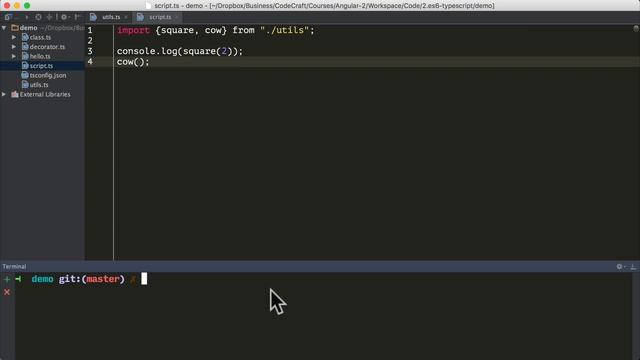Click the External Libraries icon
This screenshot has height=360, width=640.
coord(15,94)
